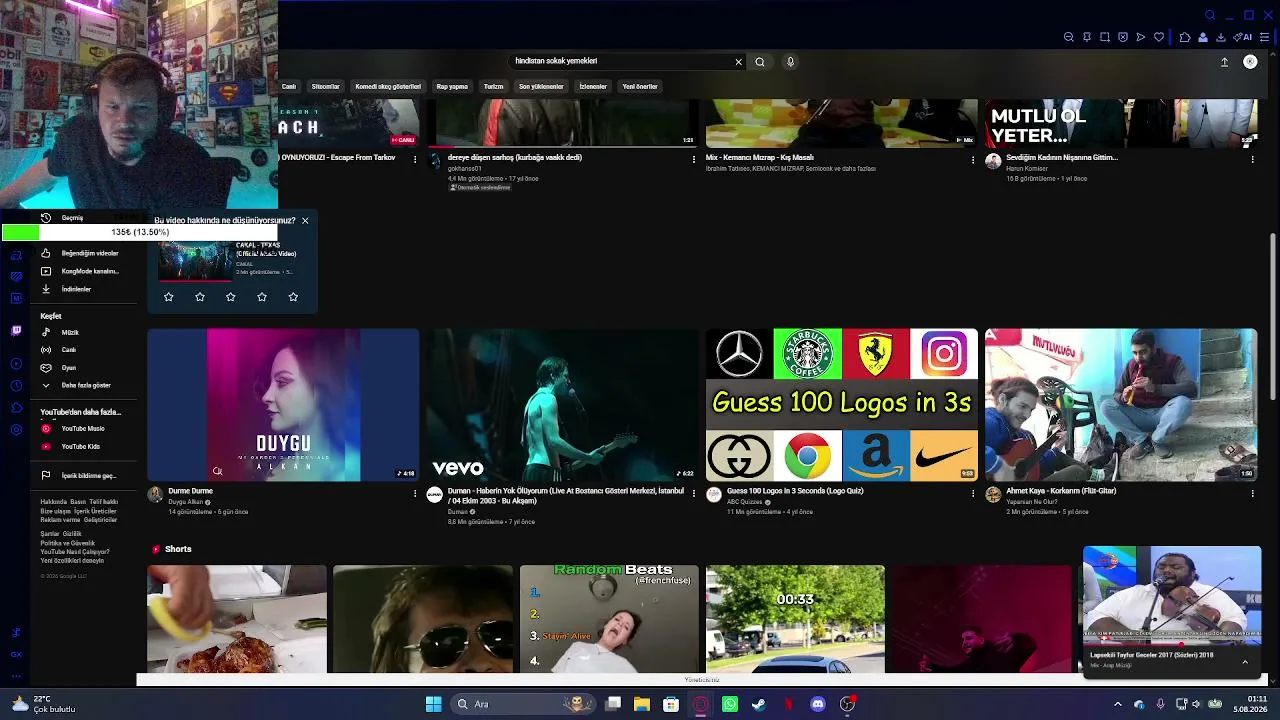The width and height of the screenshot is (1280, 720).
Task: Select the Yeni öneriler filter chip
Action: 640,86
